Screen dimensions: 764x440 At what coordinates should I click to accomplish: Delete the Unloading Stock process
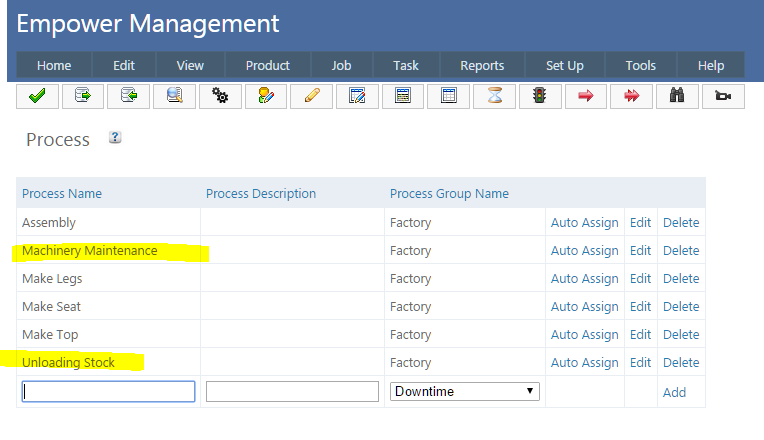click(681, 363)
